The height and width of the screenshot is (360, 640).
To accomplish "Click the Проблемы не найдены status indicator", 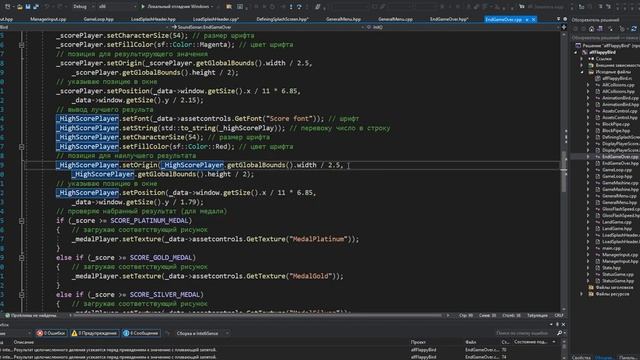I will (x=31, y=315).
